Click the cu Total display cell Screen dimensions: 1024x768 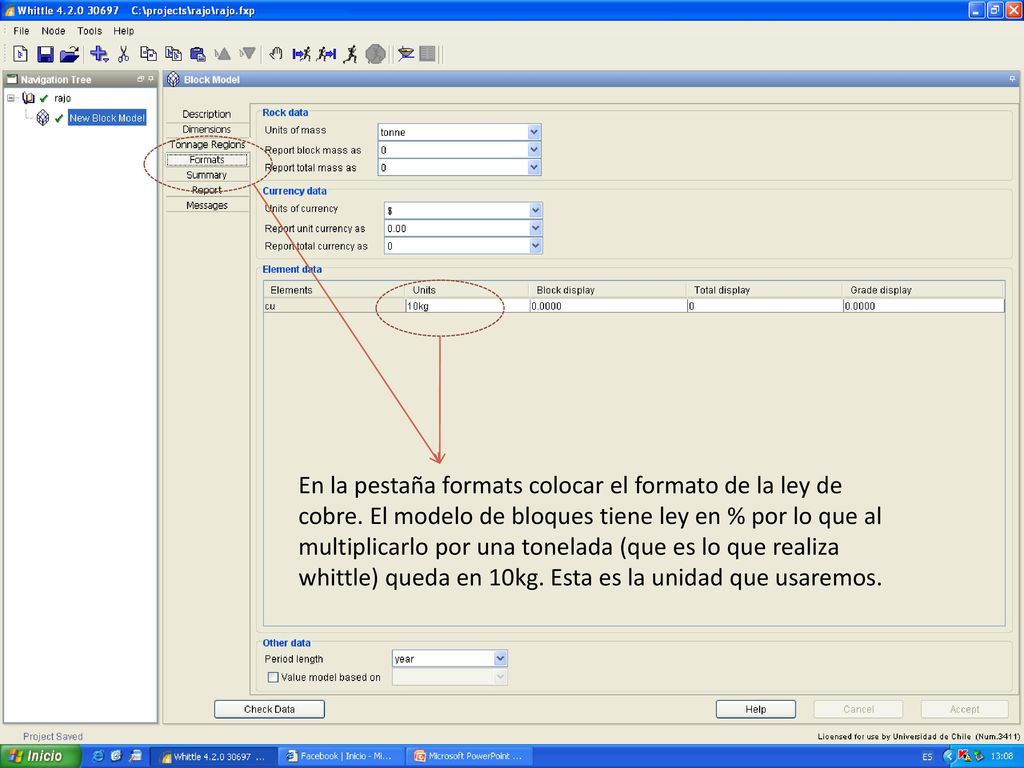point(765,306)
